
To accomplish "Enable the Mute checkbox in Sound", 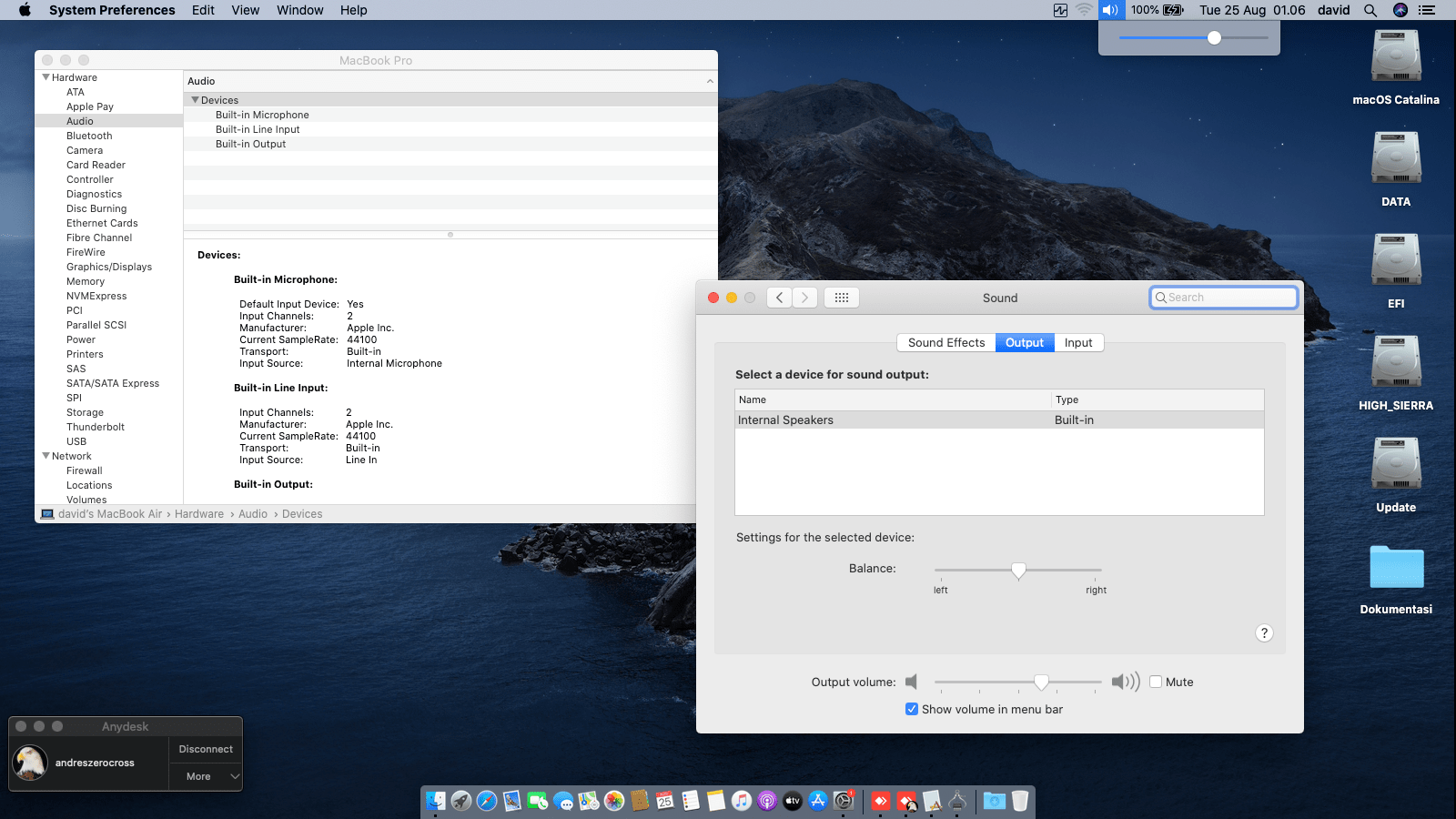I will point(1156,682).
